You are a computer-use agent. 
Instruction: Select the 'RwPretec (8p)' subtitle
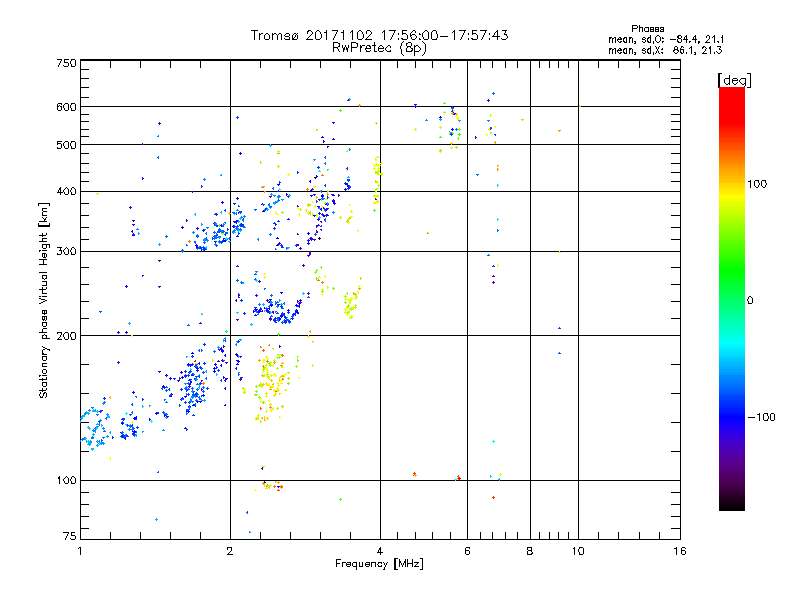click(379, 48)
